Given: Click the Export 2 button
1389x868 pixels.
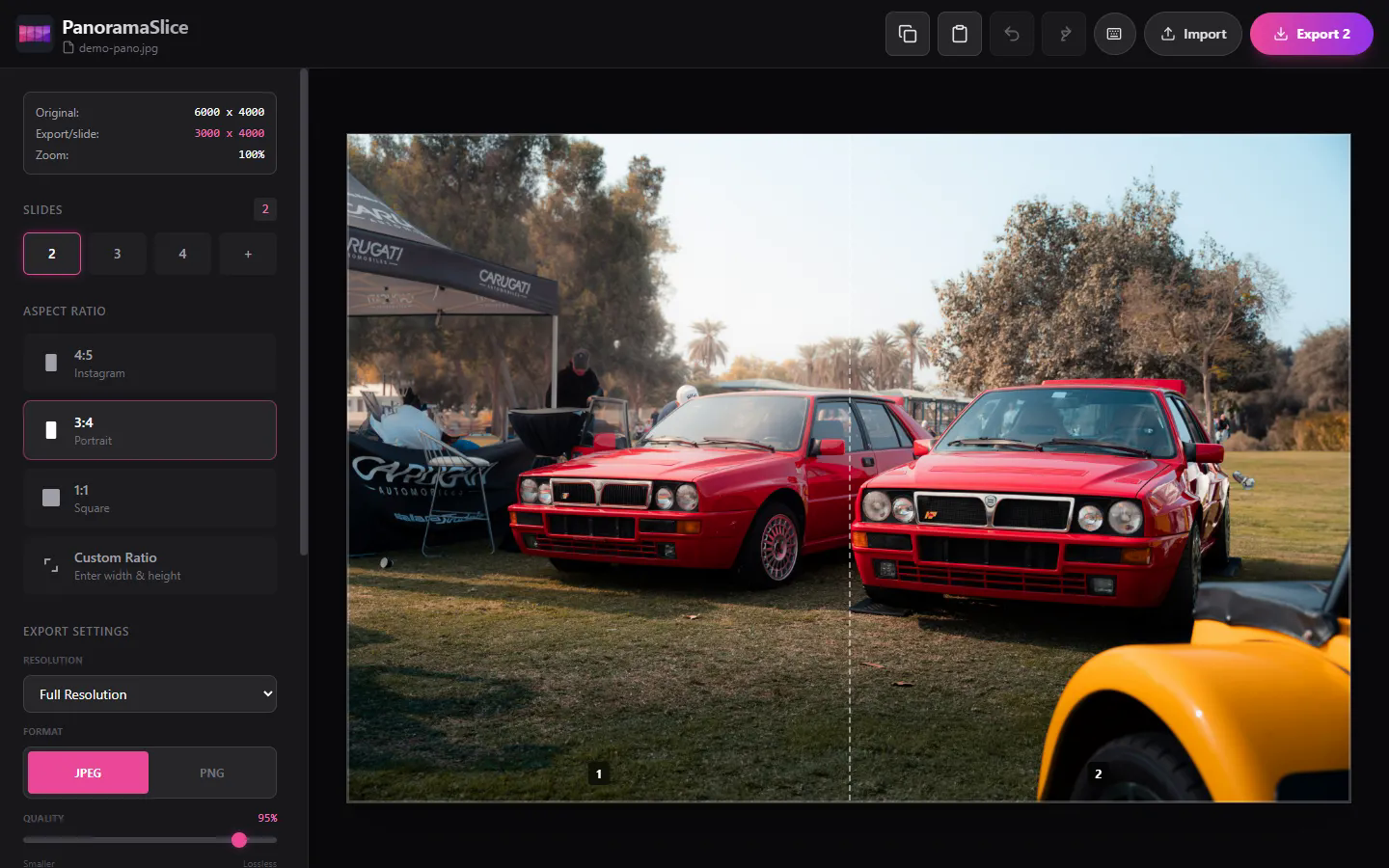Looking at the screenshot, I should pos(1311,34).
